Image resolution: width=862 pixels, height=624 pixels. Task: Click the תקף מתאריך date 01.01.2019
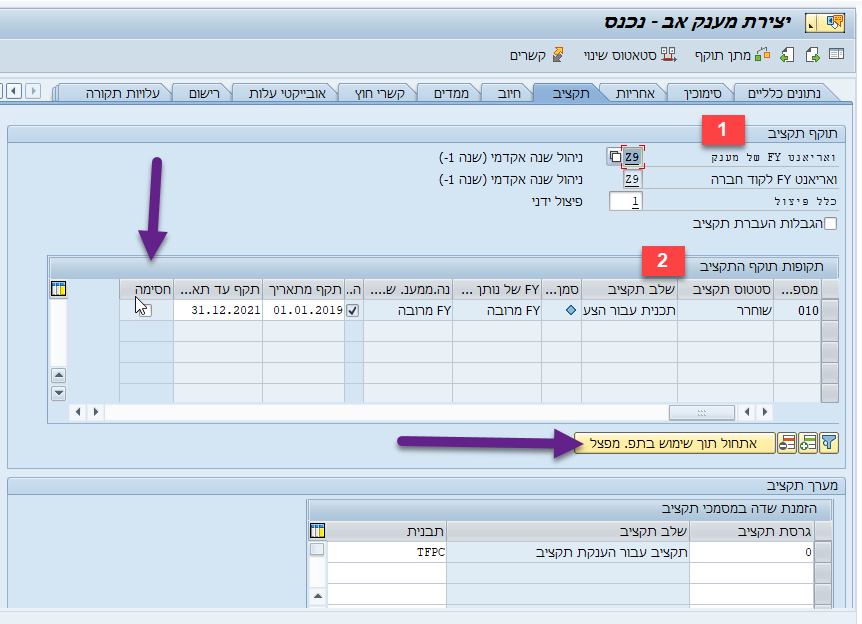(x=303, y=310)
